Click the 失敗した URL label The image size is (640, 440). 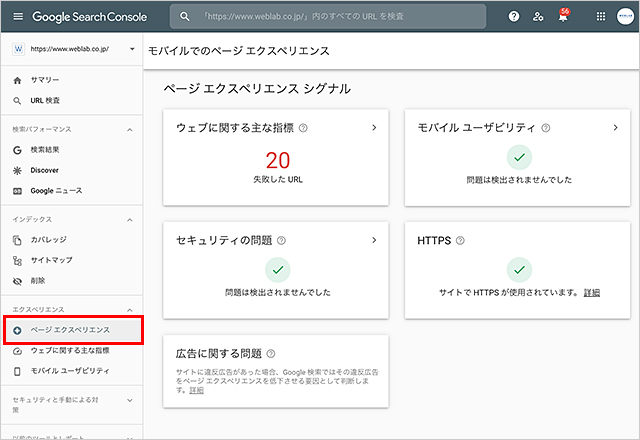(278, 180)
